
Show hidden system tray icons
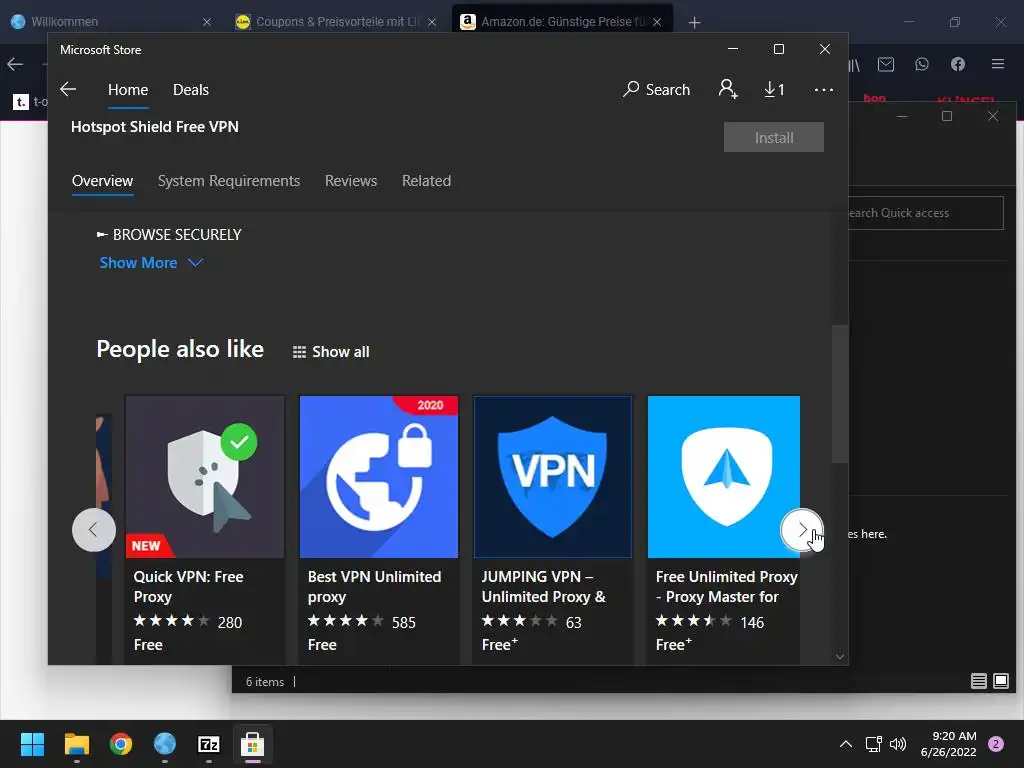[846, 744]
